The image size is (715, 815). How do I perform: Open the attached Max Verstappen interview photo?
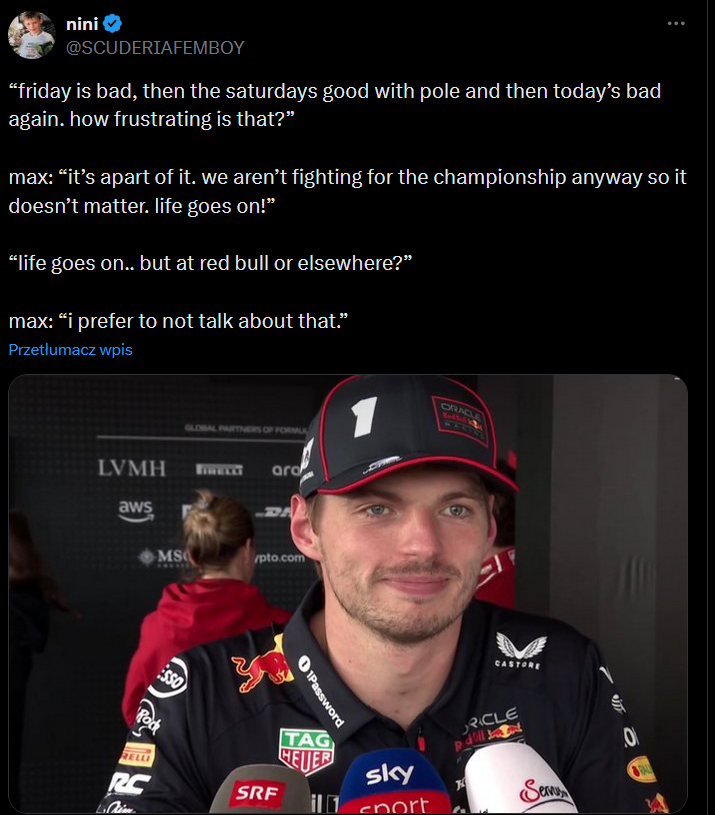348,594
